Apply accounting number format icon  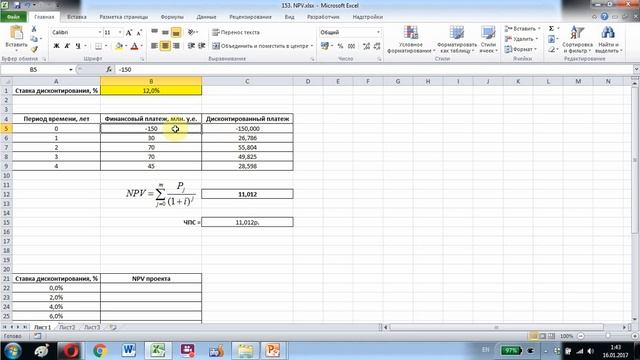pos(325,46)
